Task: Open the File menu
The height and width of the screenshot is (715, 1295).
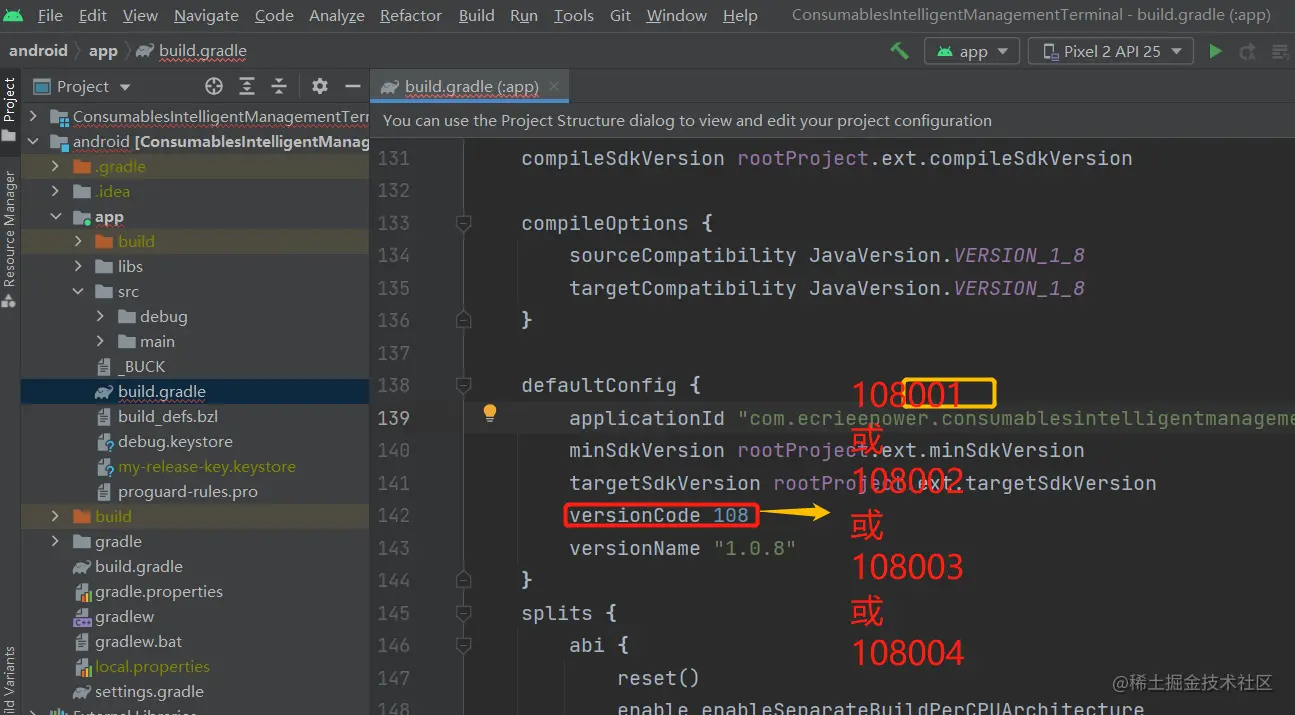Action: point(50,15)
